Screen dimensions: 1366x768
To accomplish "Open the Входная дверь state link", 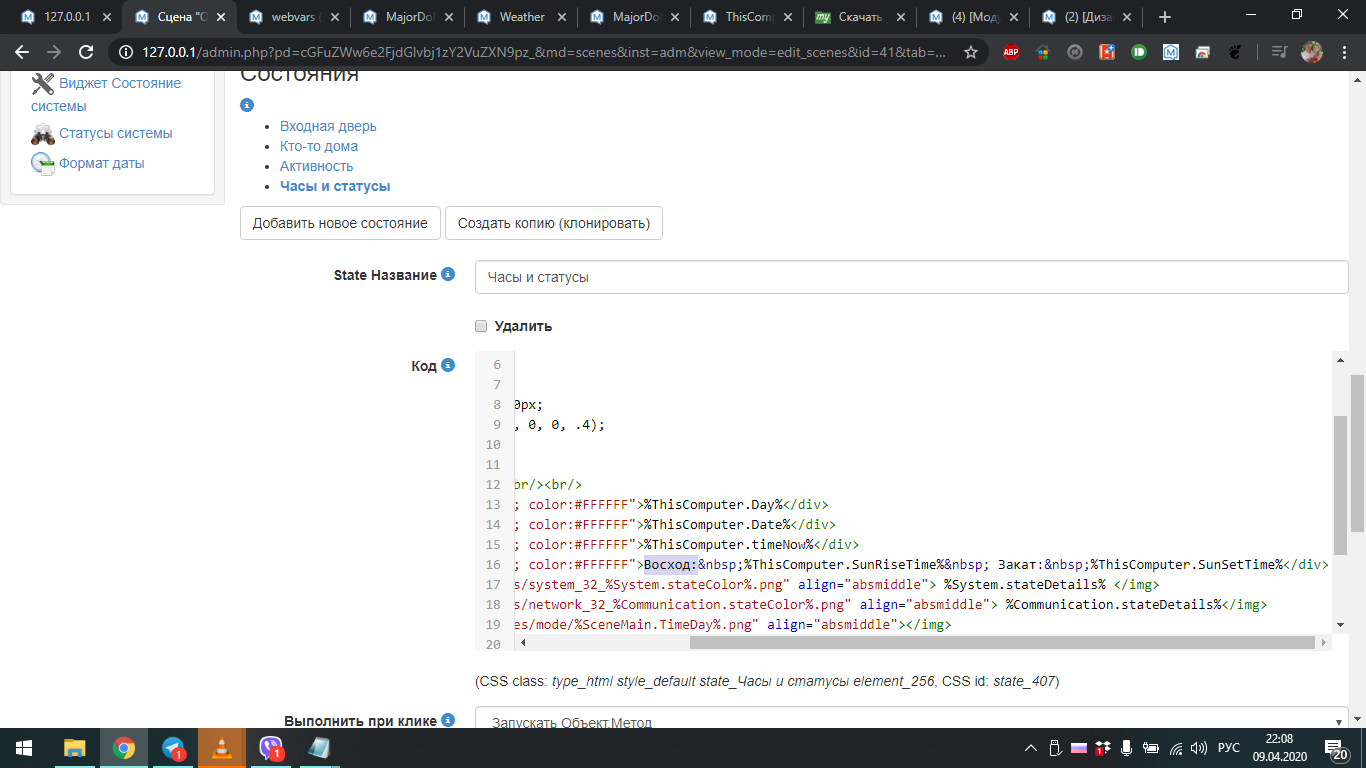I will (x=328, y=126).
